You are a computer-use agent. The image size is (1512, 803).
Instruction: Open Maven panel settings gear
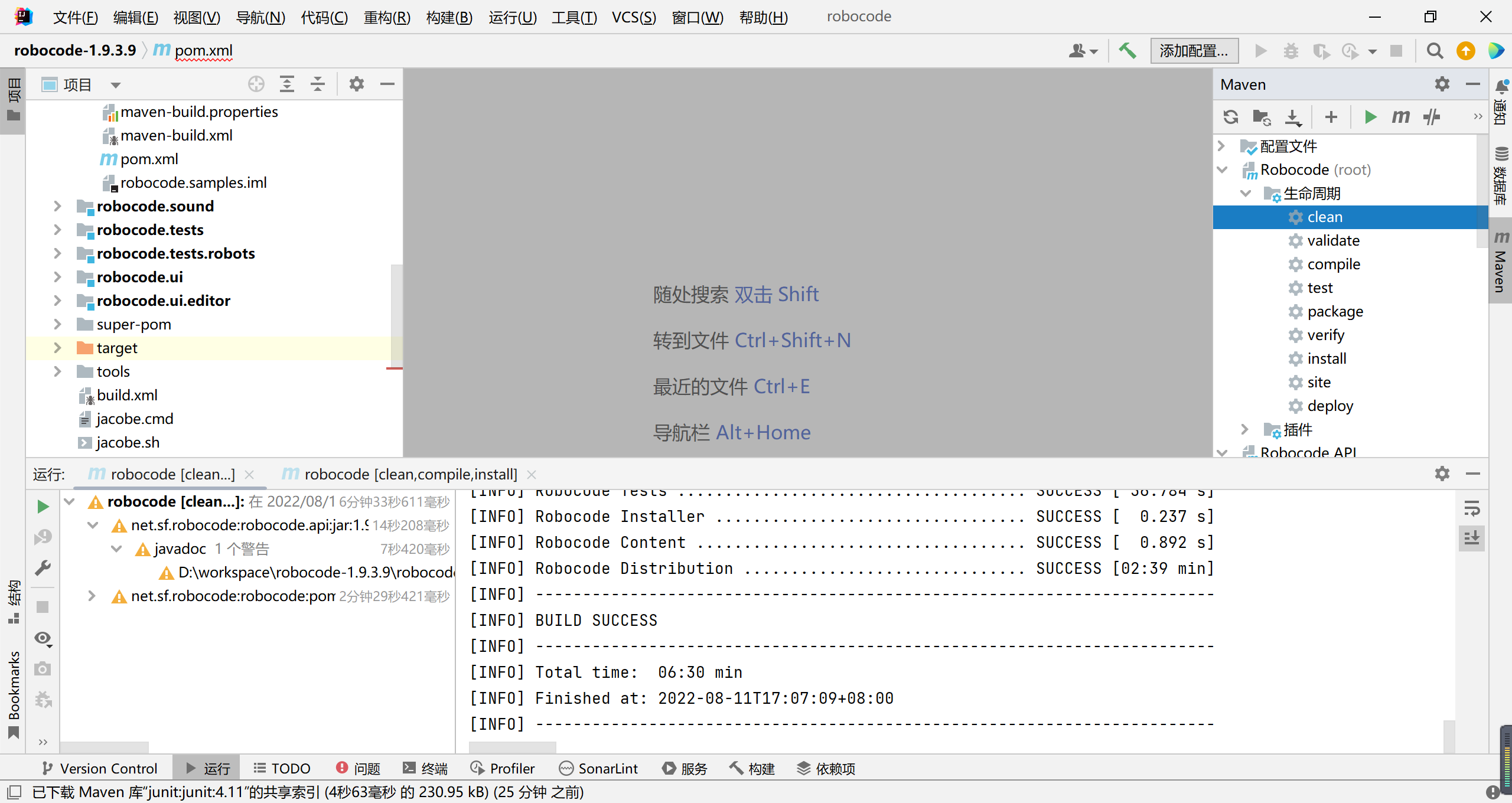(x=1442, y=84)
